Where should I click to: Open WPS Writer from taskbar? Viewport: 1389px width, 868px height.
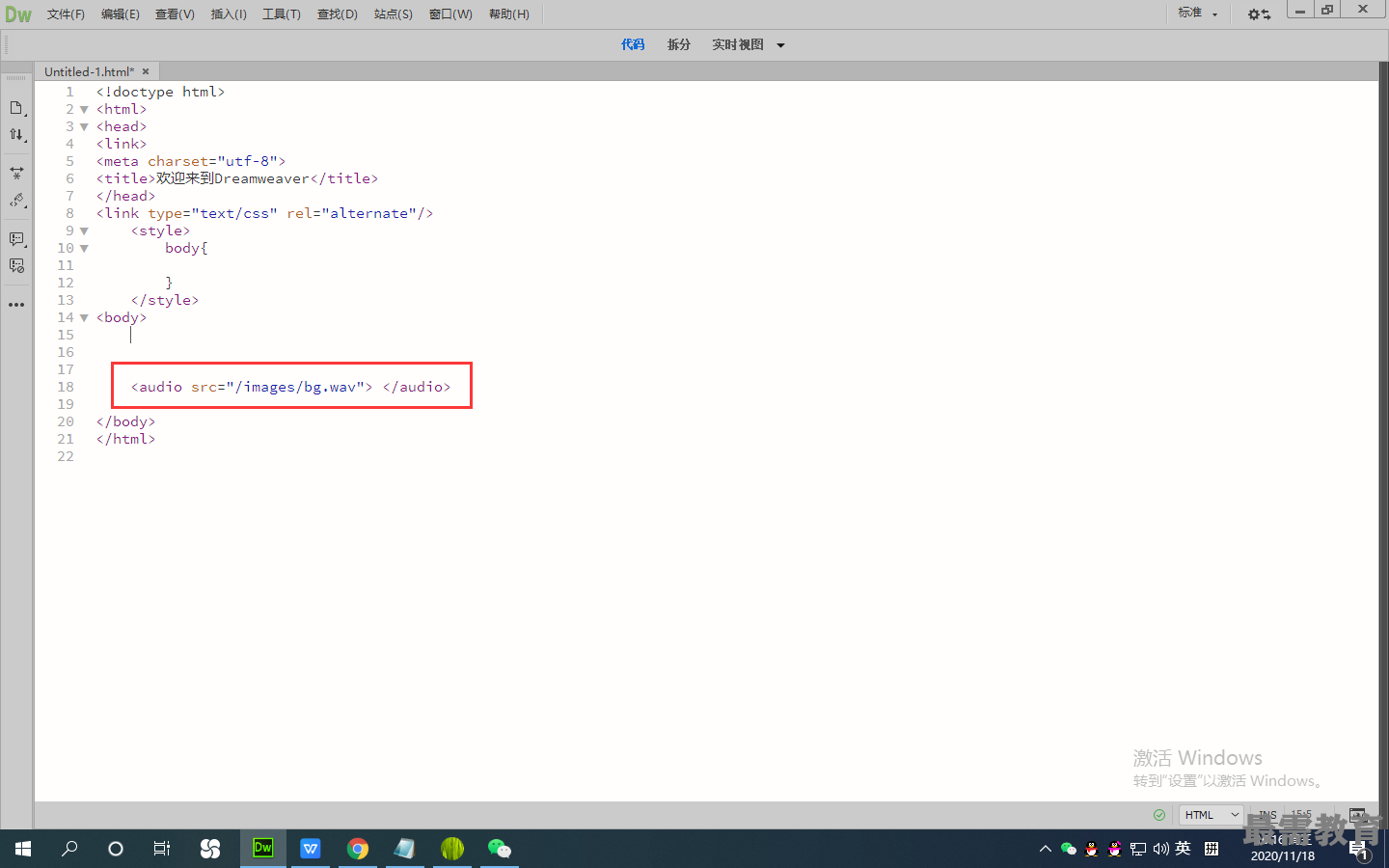point(311,849)
